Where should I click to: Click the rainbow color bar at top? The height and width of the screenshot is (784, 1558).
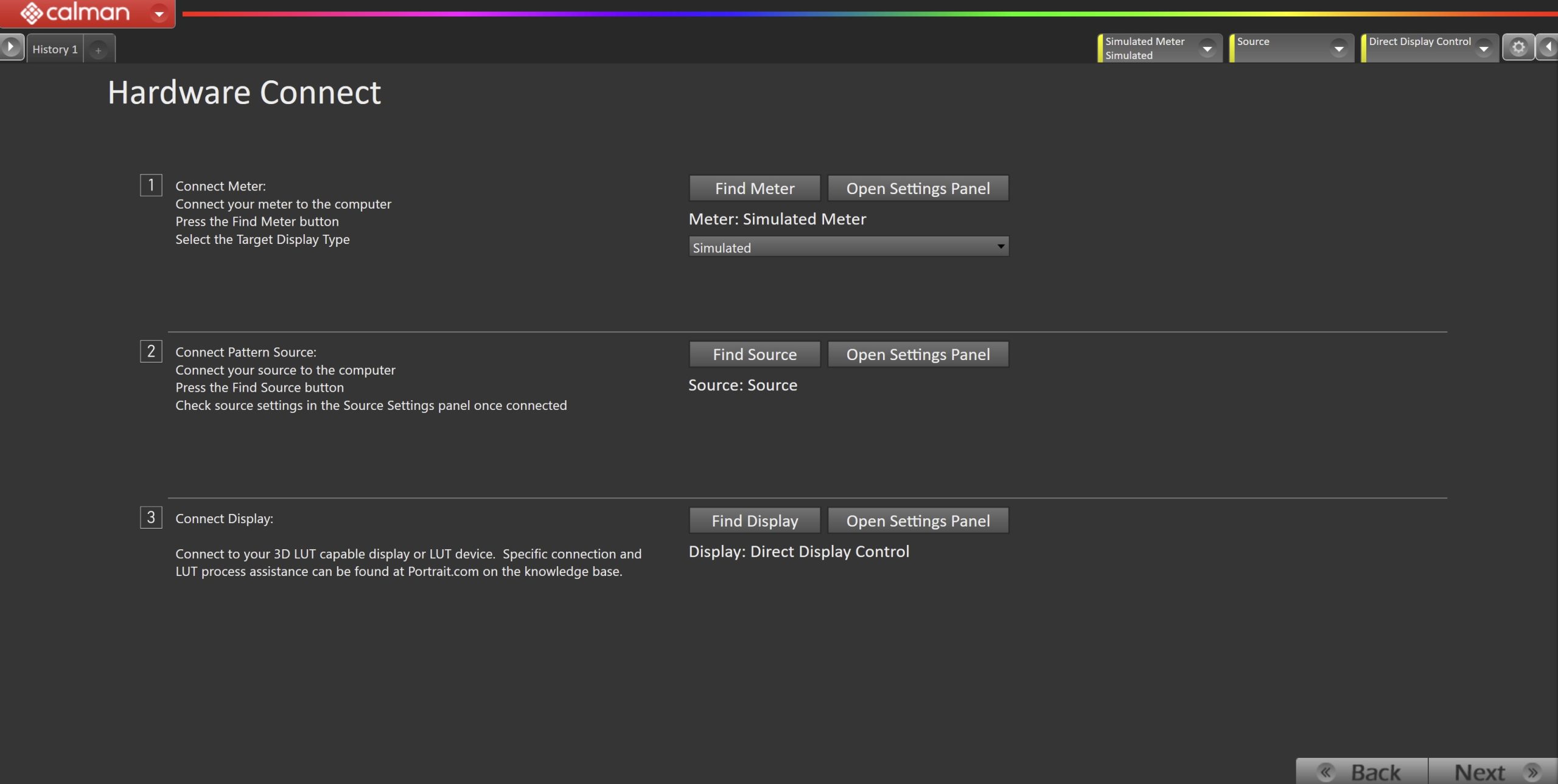pos(852,13)
